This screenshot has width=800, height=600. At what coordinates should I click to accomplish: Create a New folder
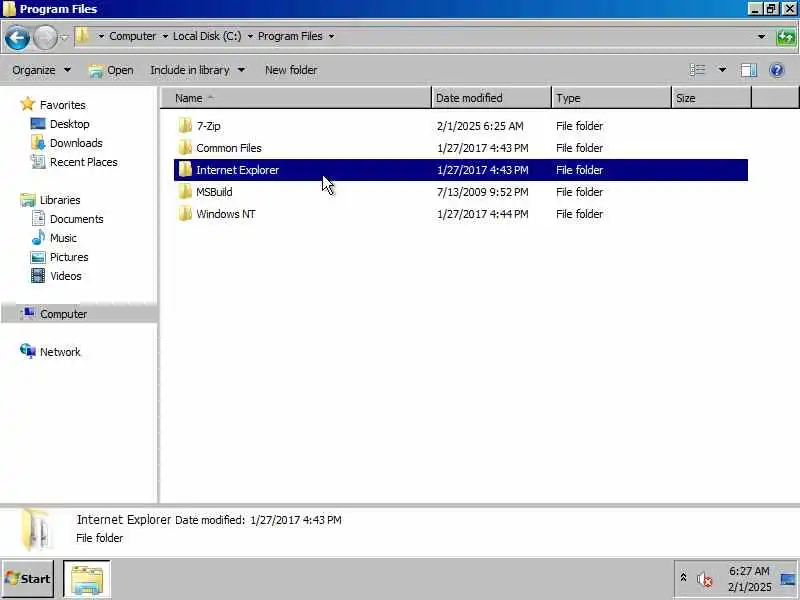(x=291, y=70)
